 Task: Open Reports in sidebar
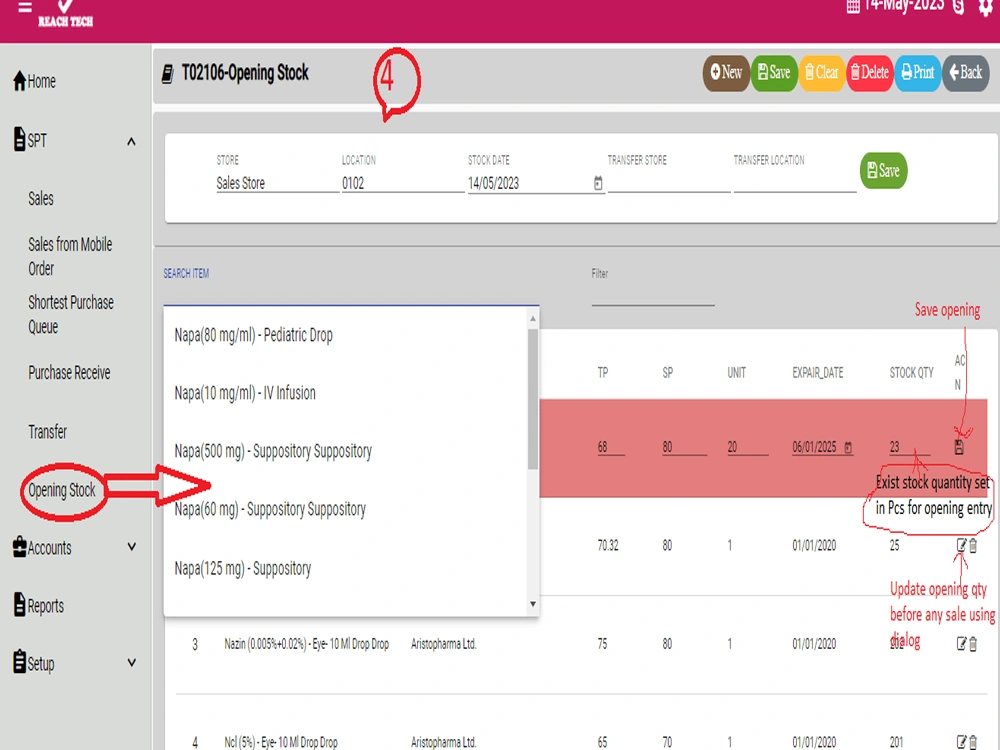39,605
